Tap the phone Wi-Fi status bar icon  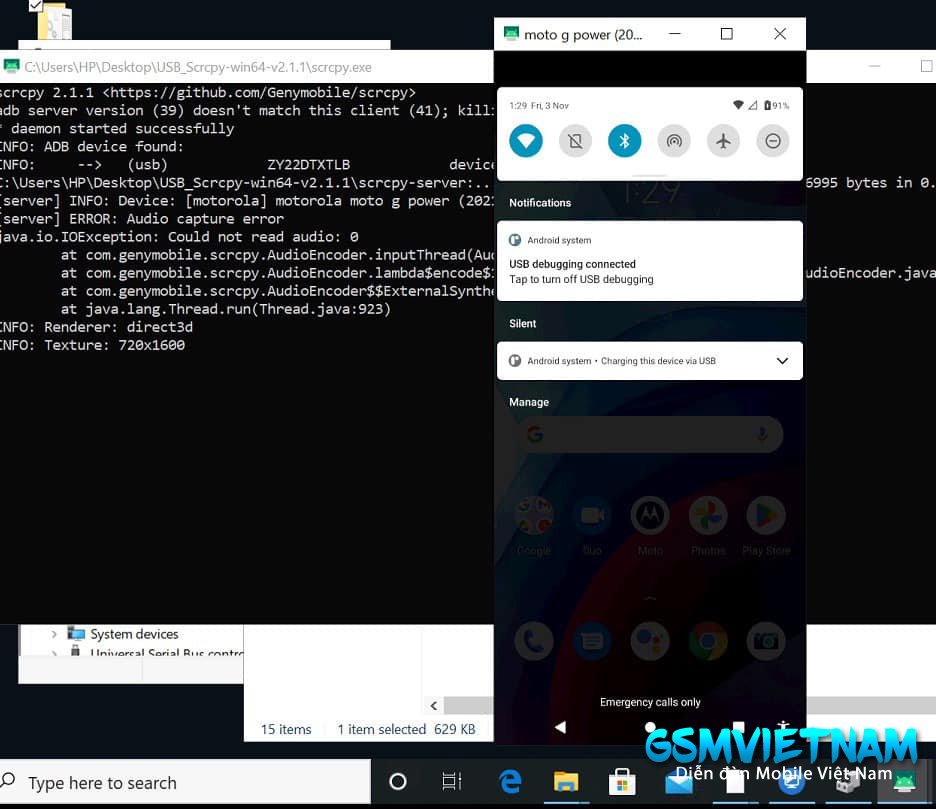pyautogui.click(x=738, y=105)
